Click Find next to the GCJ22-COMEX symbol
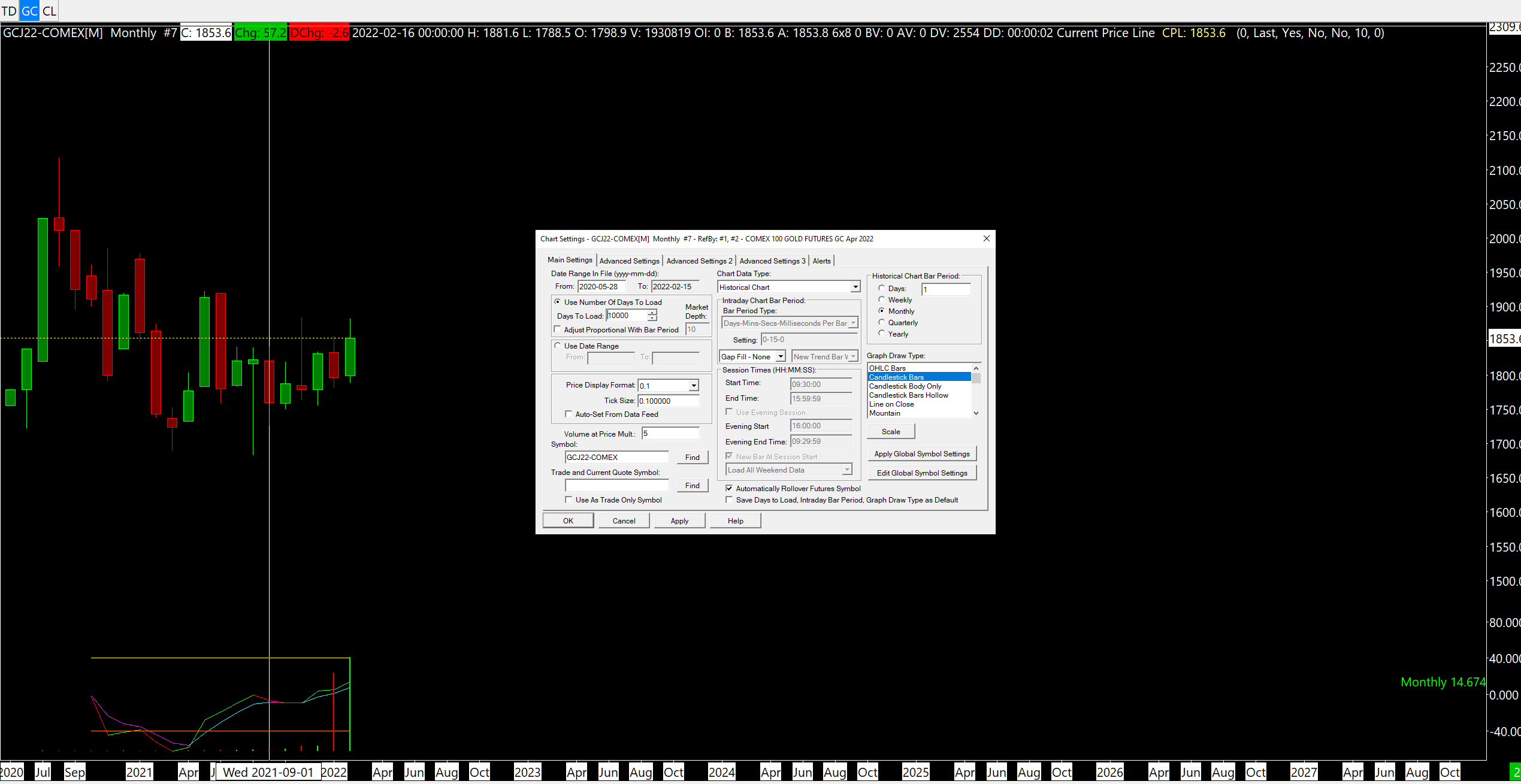 692,457
